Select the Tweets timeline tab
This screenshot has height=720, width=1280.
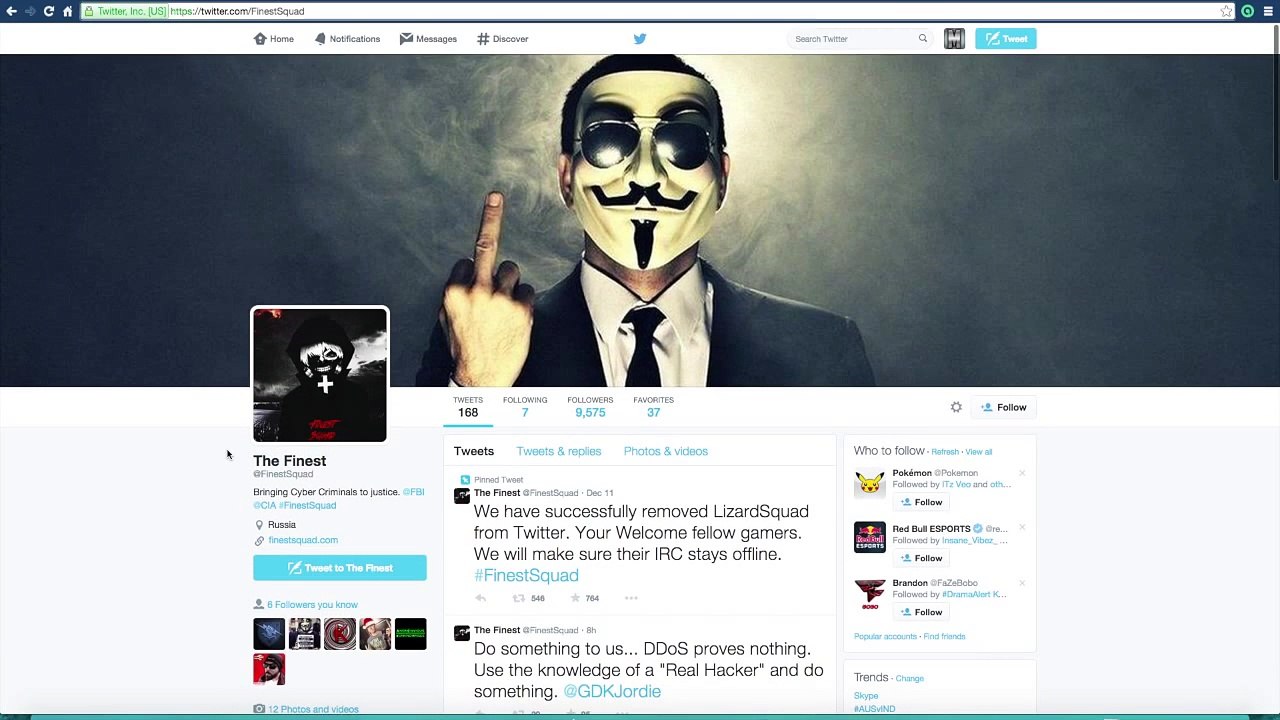(x=474, y=451)
